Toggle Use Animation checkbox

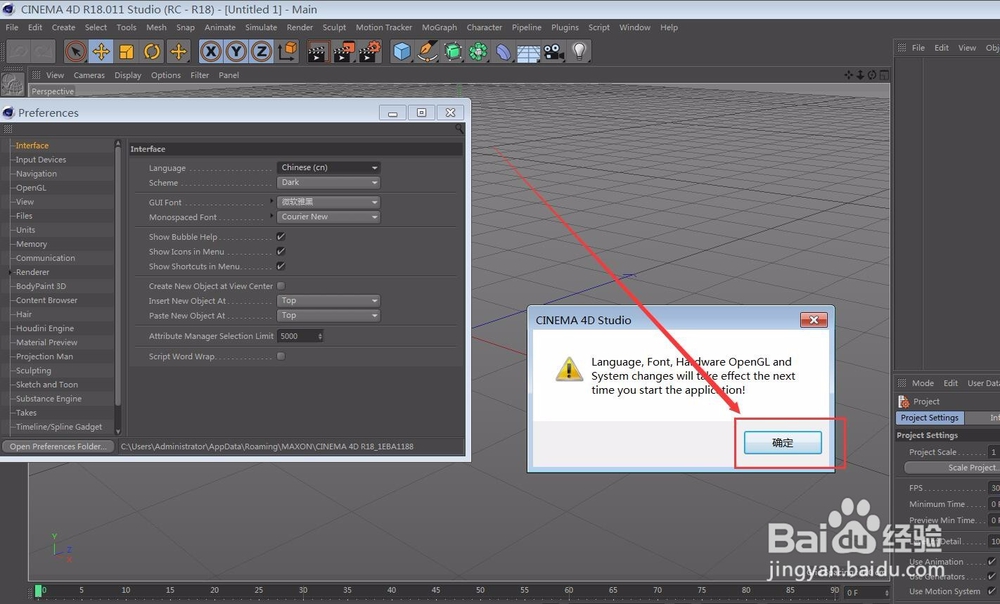pos(992,561)
